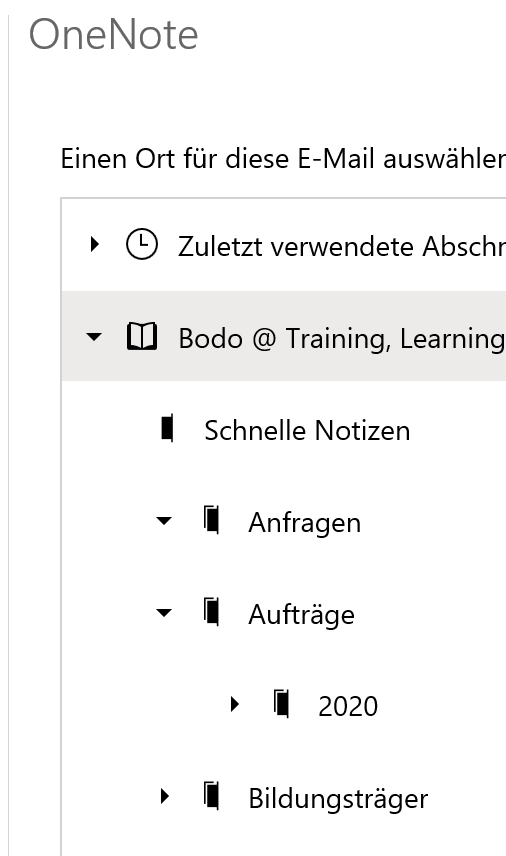This screenshot has width=506, height=856.
Task: Collapse the Anfragen group arrow
Action: (164, 520)
